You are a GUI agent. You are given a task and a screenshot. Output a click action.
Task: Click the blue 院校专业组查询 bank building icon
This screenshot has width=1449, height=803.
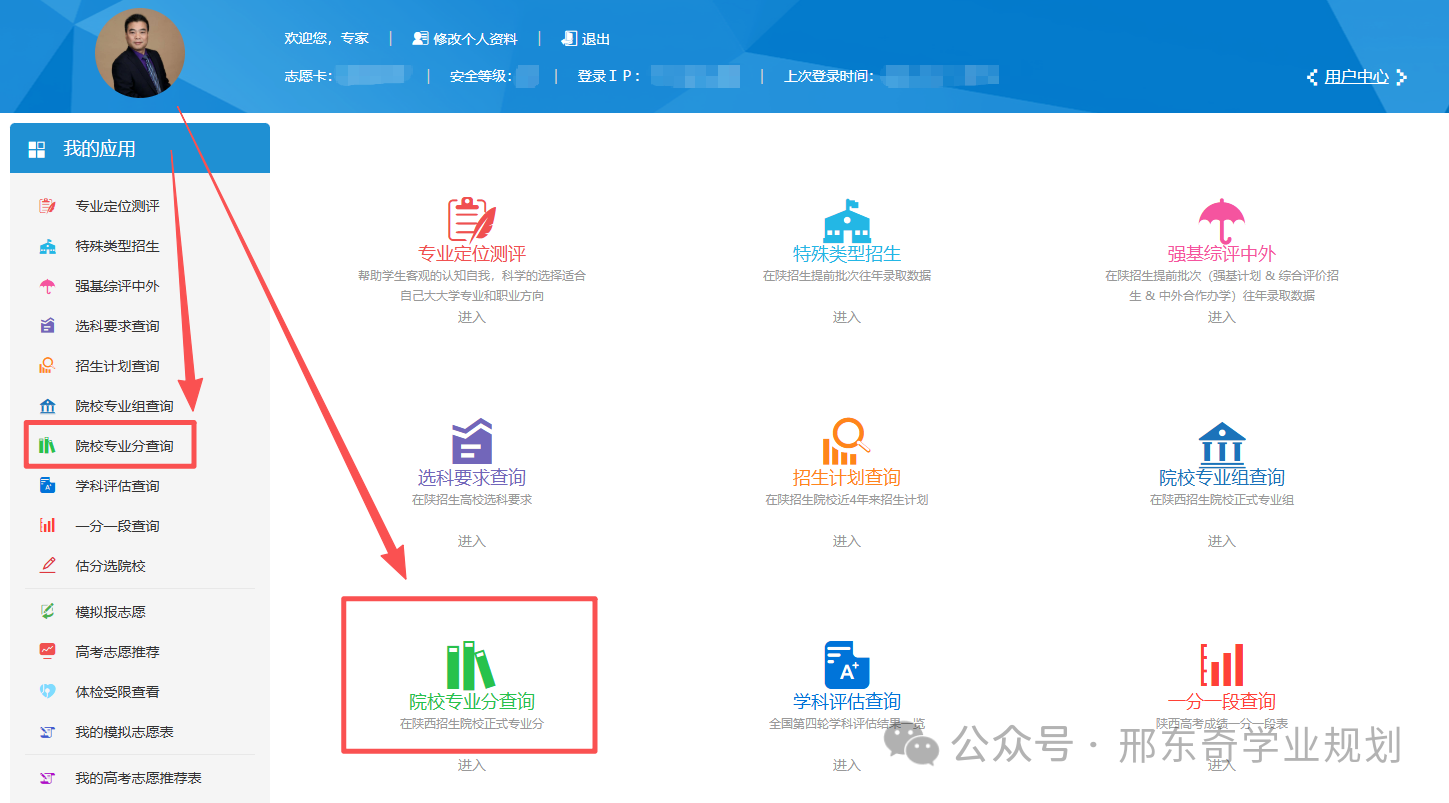[1221, 443]
